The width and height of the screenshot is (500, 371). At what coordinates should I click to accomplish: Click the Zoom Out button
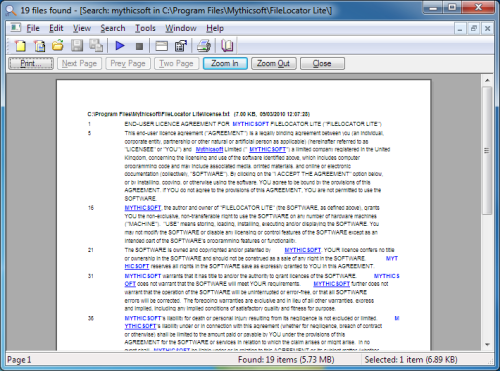[x=273, y=63]
